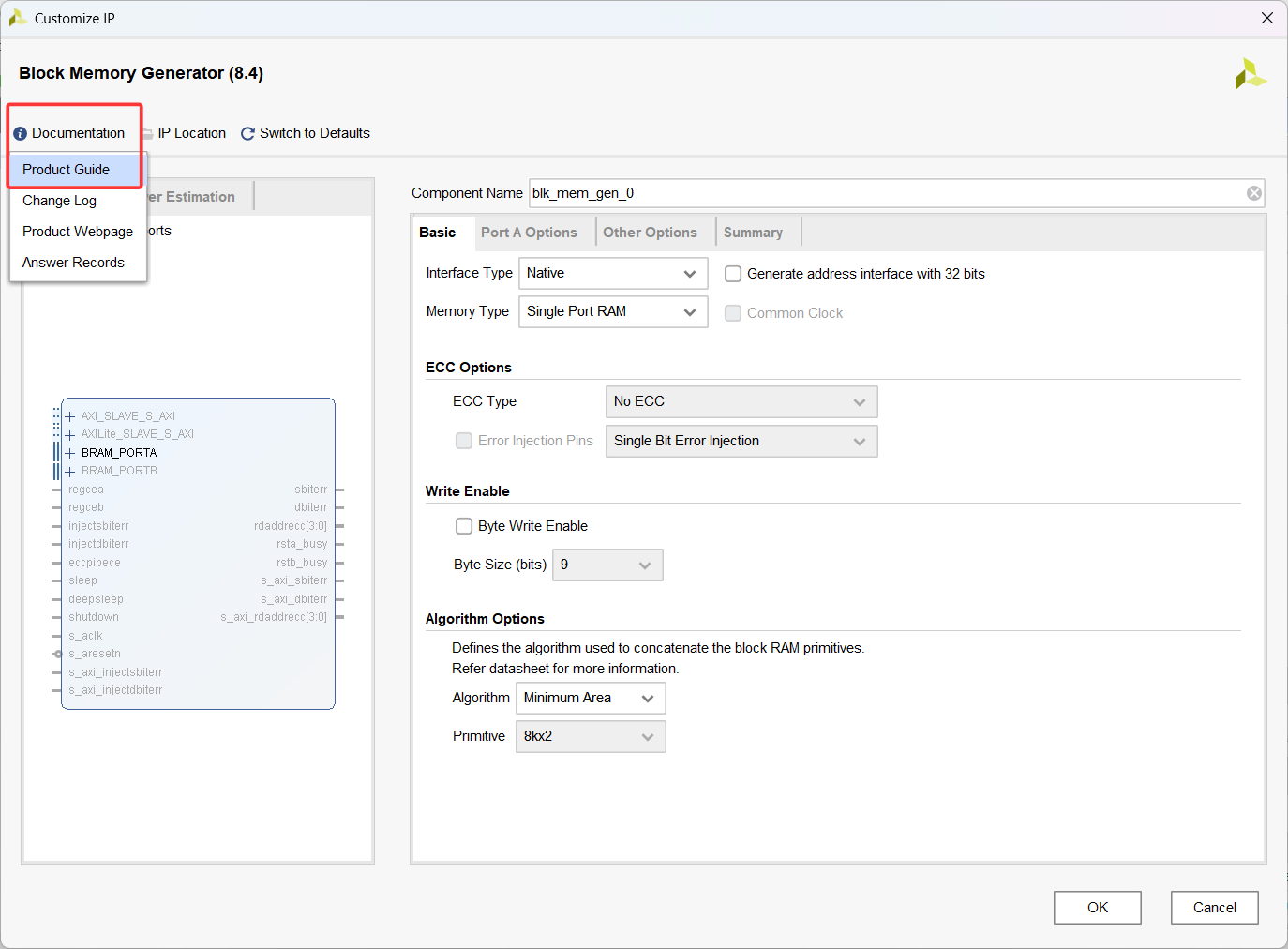Click the eccpipece port label
Screen dimensions: 1288x949
[x=95, y=563]
